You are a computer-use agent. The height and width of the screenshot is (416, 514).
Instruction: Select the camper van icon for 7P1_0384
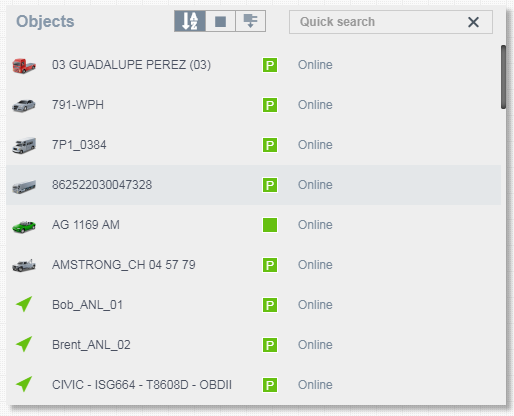(x=24, y=145)
